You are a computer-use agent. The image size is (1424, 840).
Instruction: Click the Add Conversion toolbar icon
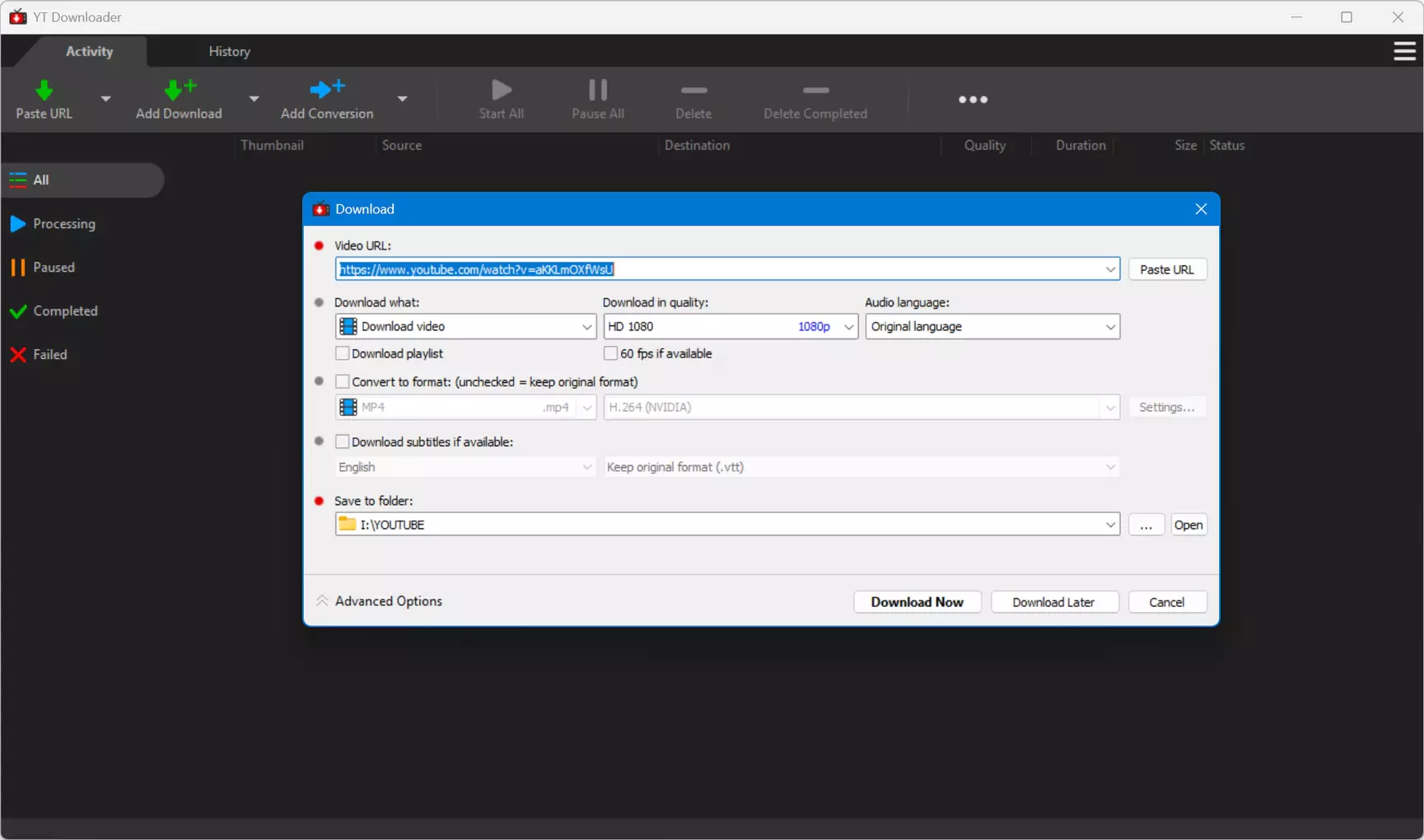327,88
